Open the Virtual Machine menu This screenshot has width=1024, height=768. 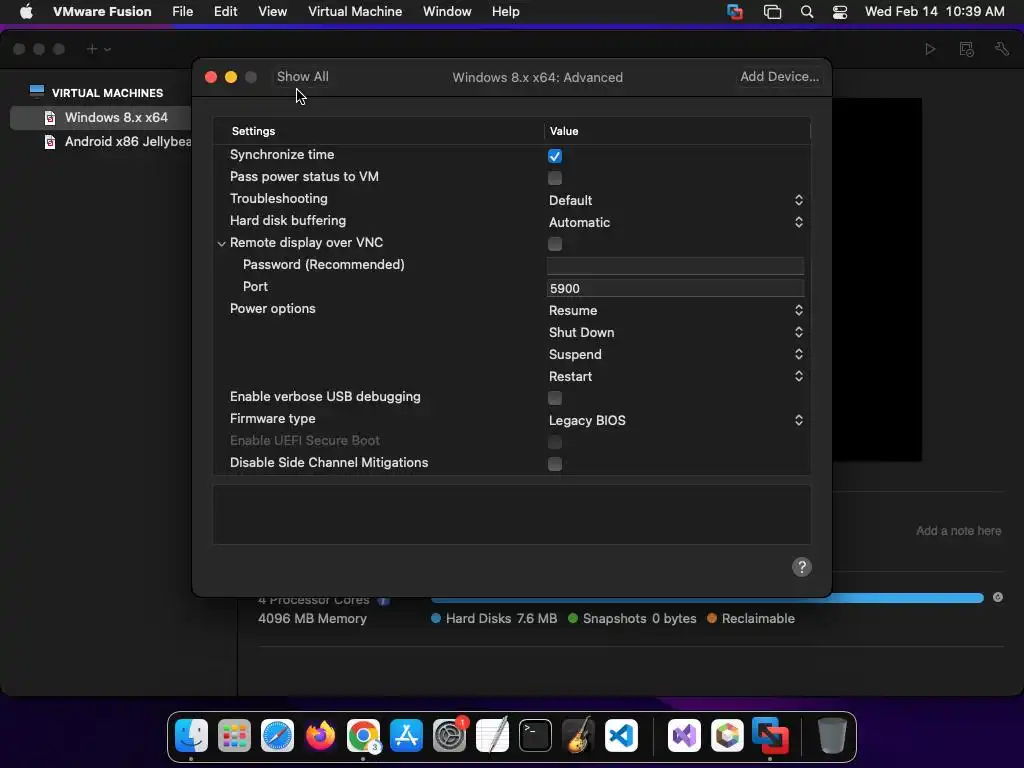click(x=355, y=12)
